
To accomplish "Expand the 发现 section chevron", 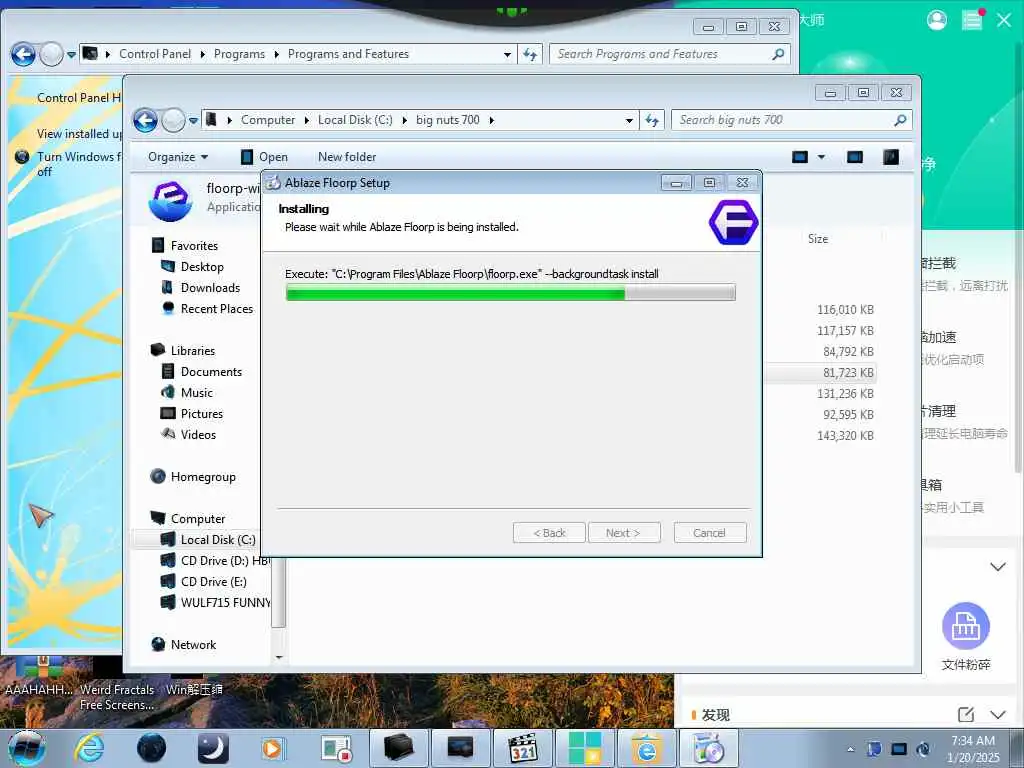I will point(997,714).
